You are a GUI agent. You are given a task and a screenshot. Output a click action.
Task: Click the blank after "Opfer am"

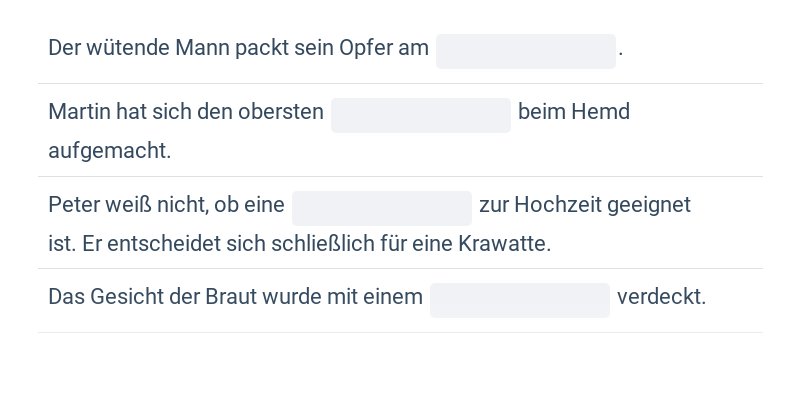click(525, 51)
